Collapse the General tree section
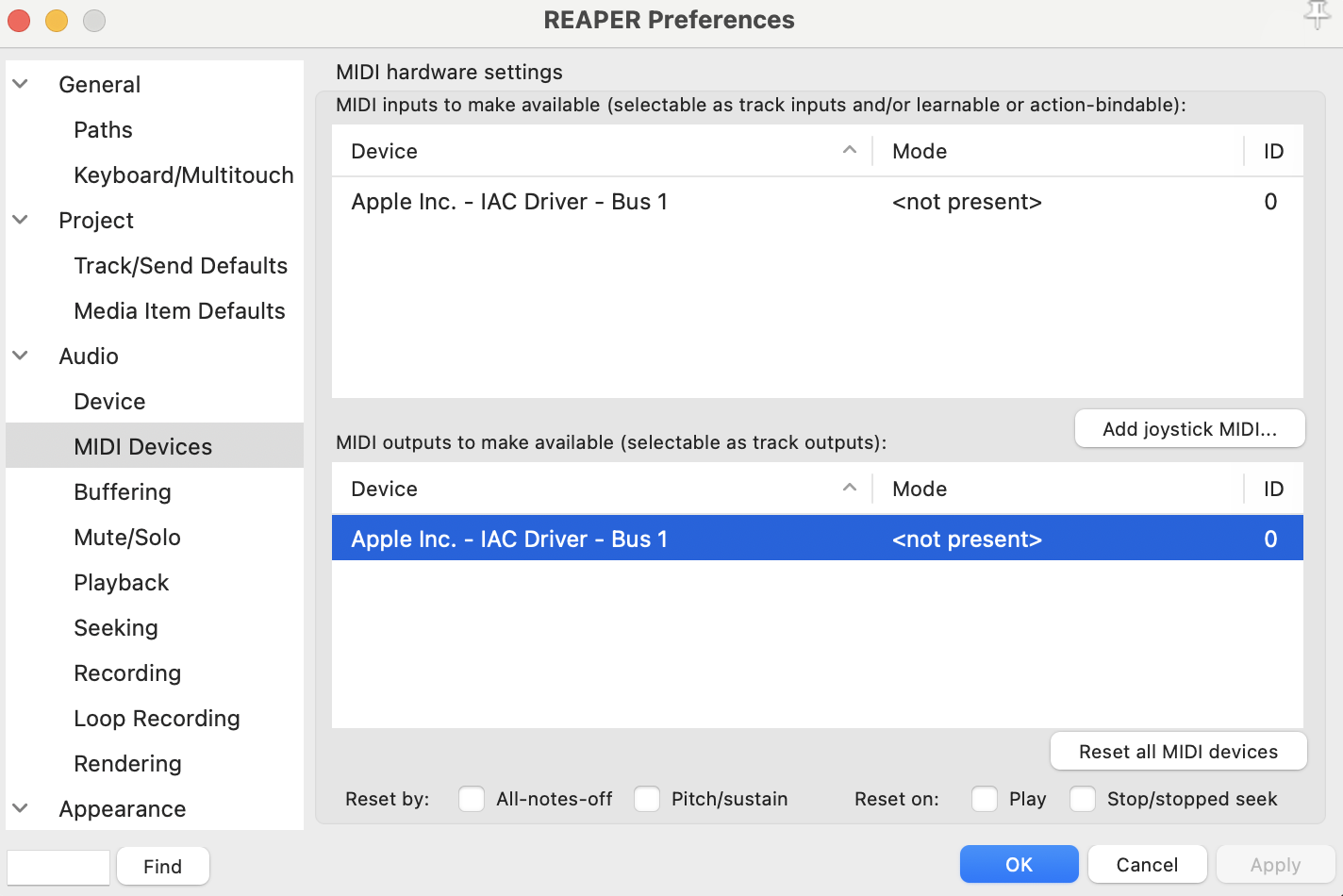1343x896 pixels. click(20, 84)
